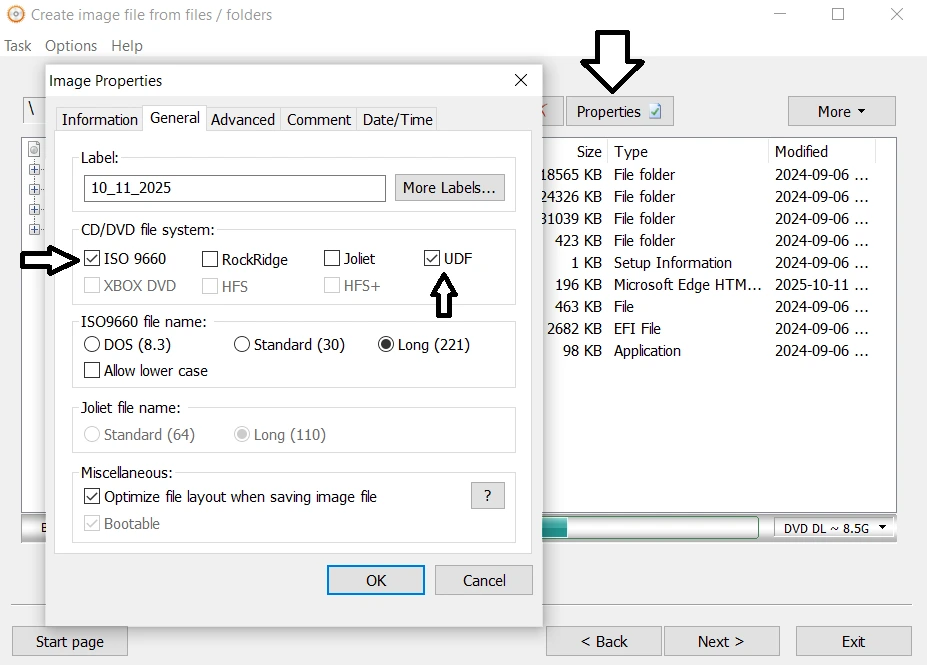
Task: Open the DVD DL ~ 8.5G size dropdown
Action: [835, 528]
